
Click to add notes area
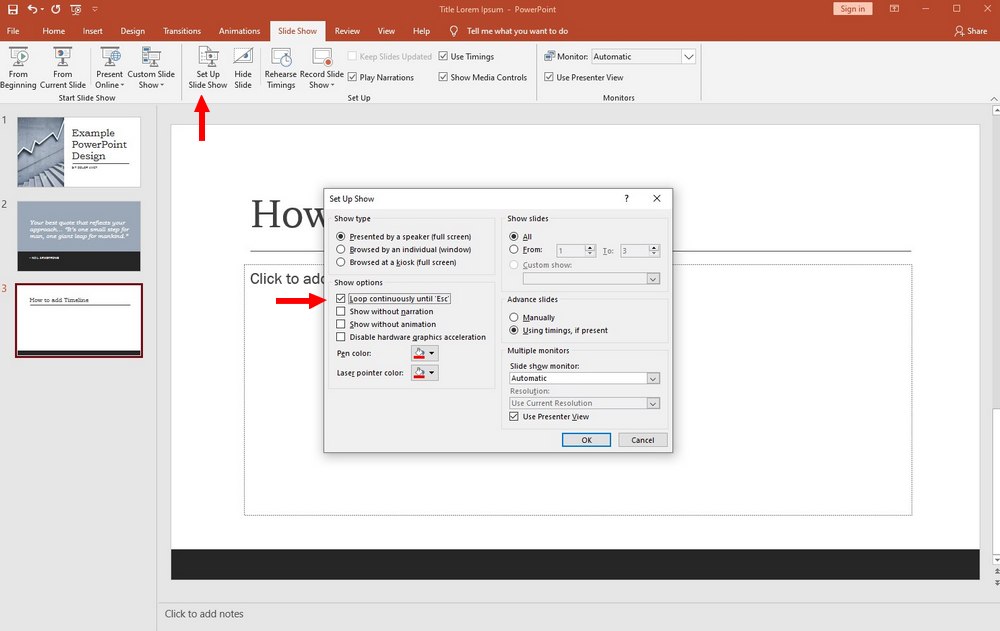pos(204,614)
